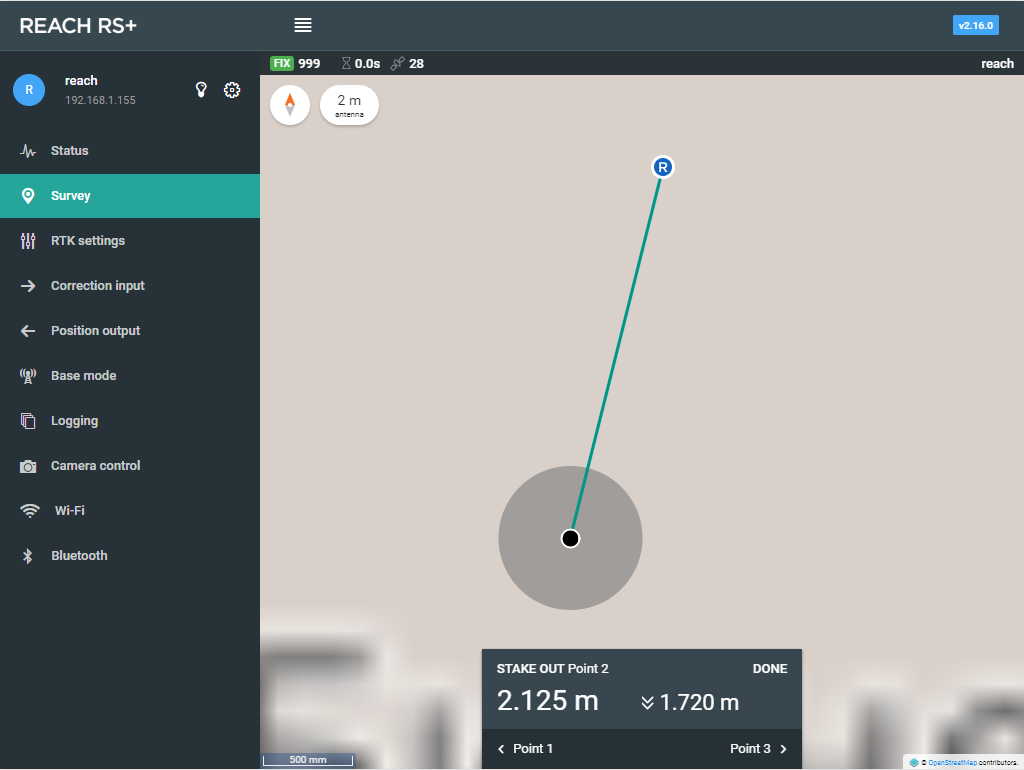Viewport: 1024px width, 770px height.
Task: Click the compass north button
Action: coord(290,104)
